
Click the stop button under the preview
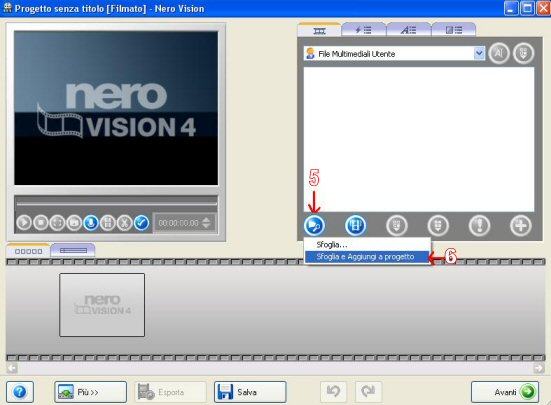[x=41, y=223]
